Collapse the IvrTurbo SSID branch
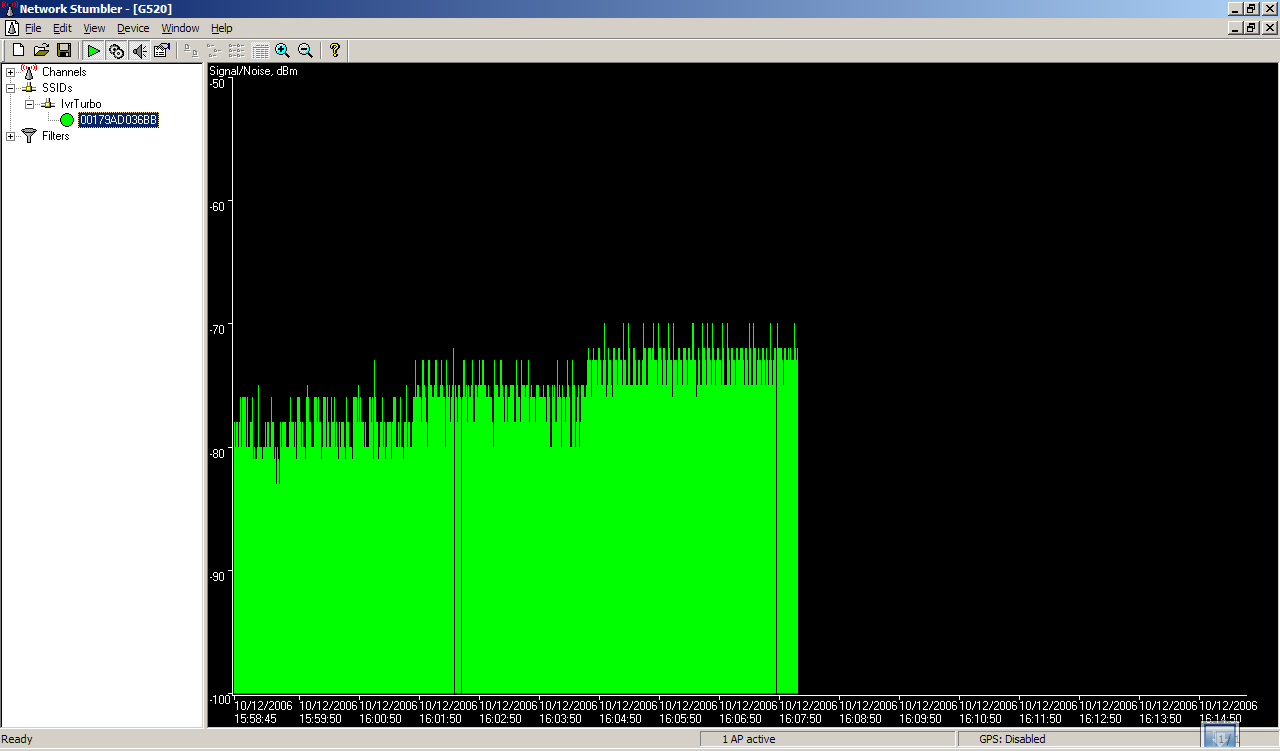 tap(30, 104)
